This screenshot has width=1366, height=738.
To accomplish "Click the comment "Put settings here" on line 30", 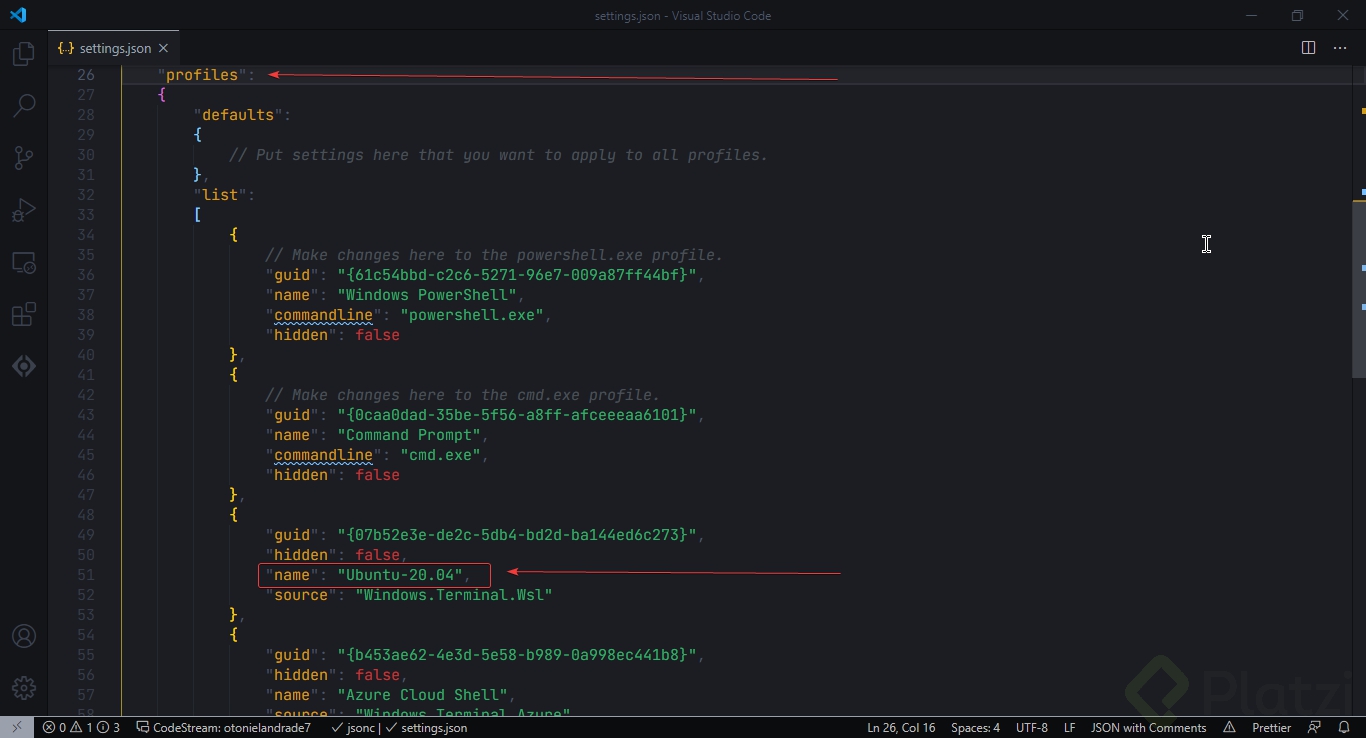I will [x=498, y=155].
